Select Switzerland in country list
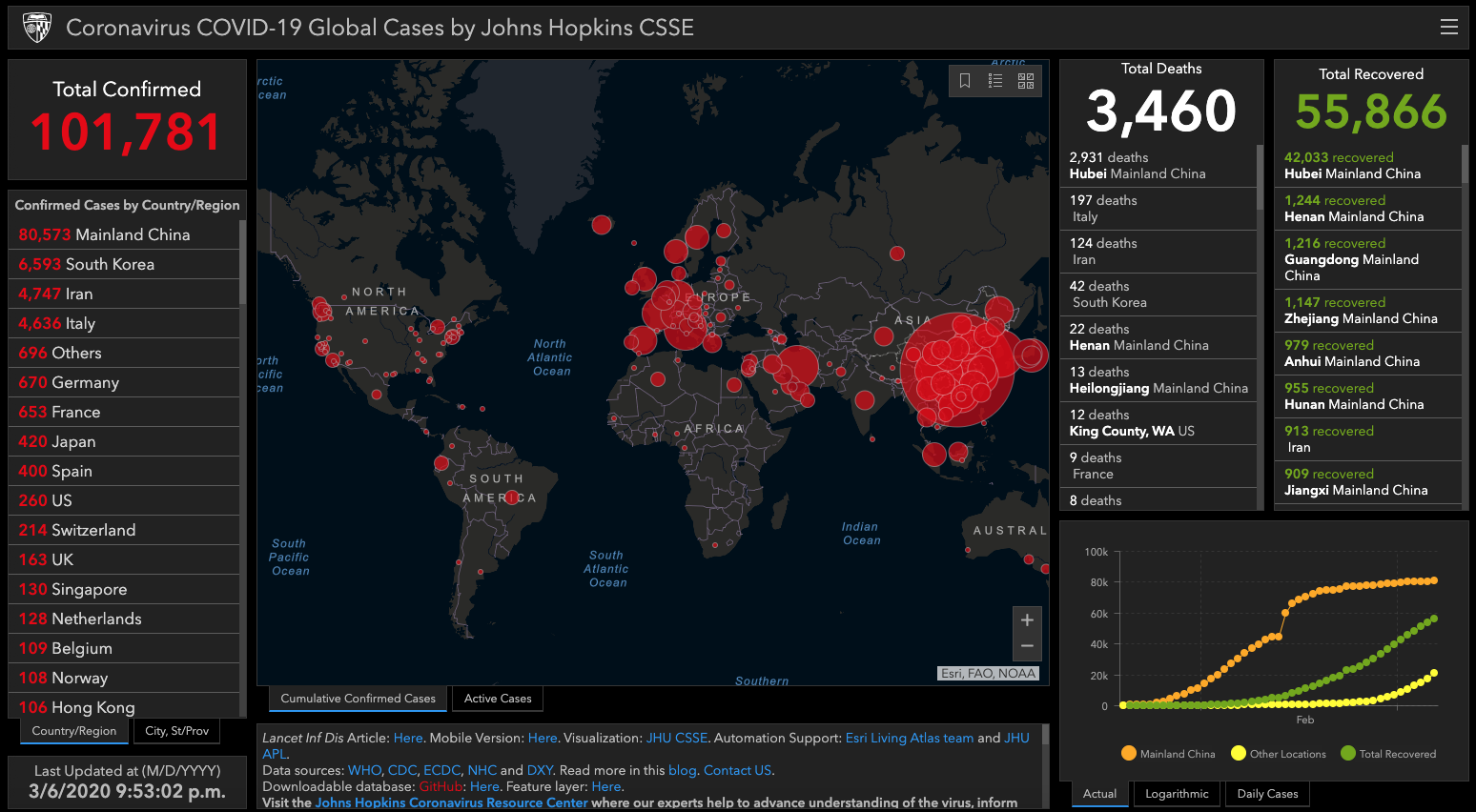This screenshot has width=1476, height=812. click(124, 530)
